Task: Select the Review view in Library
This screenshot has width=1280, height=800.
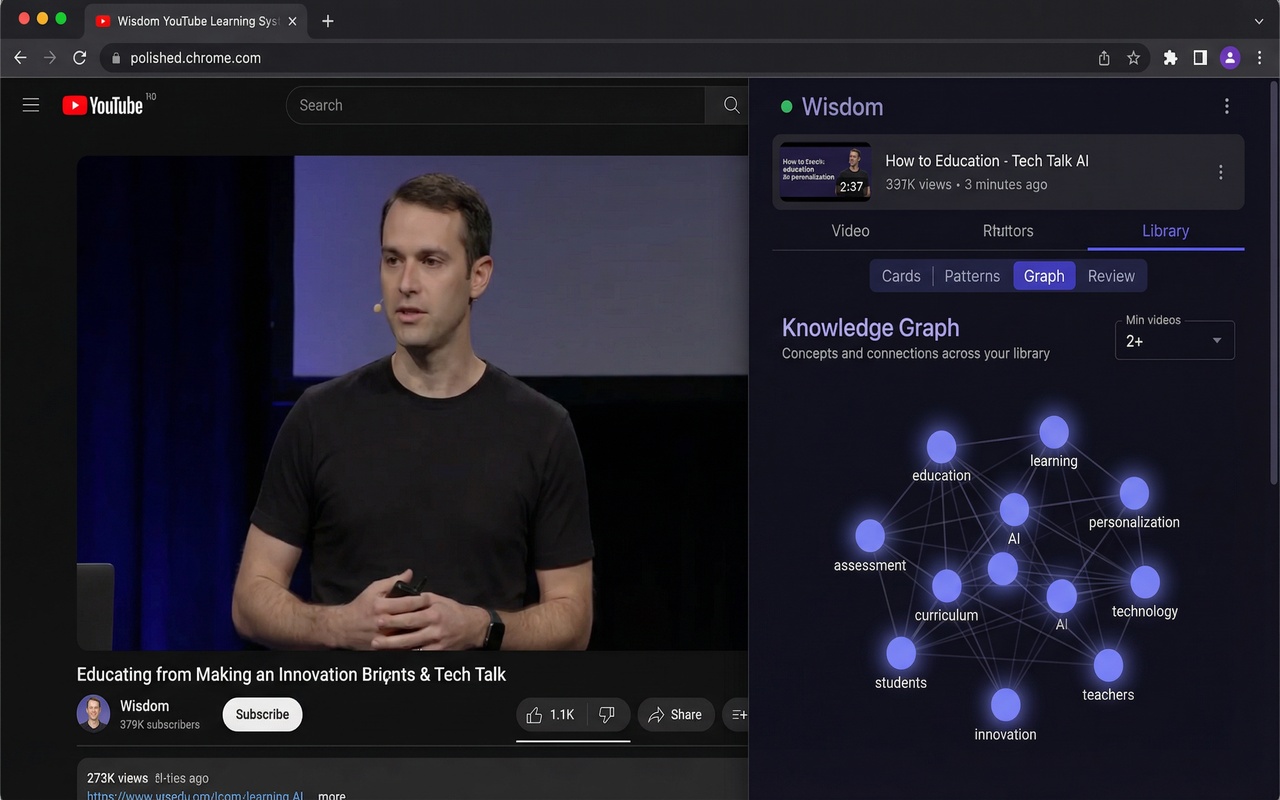Action: pos(1111,275)
